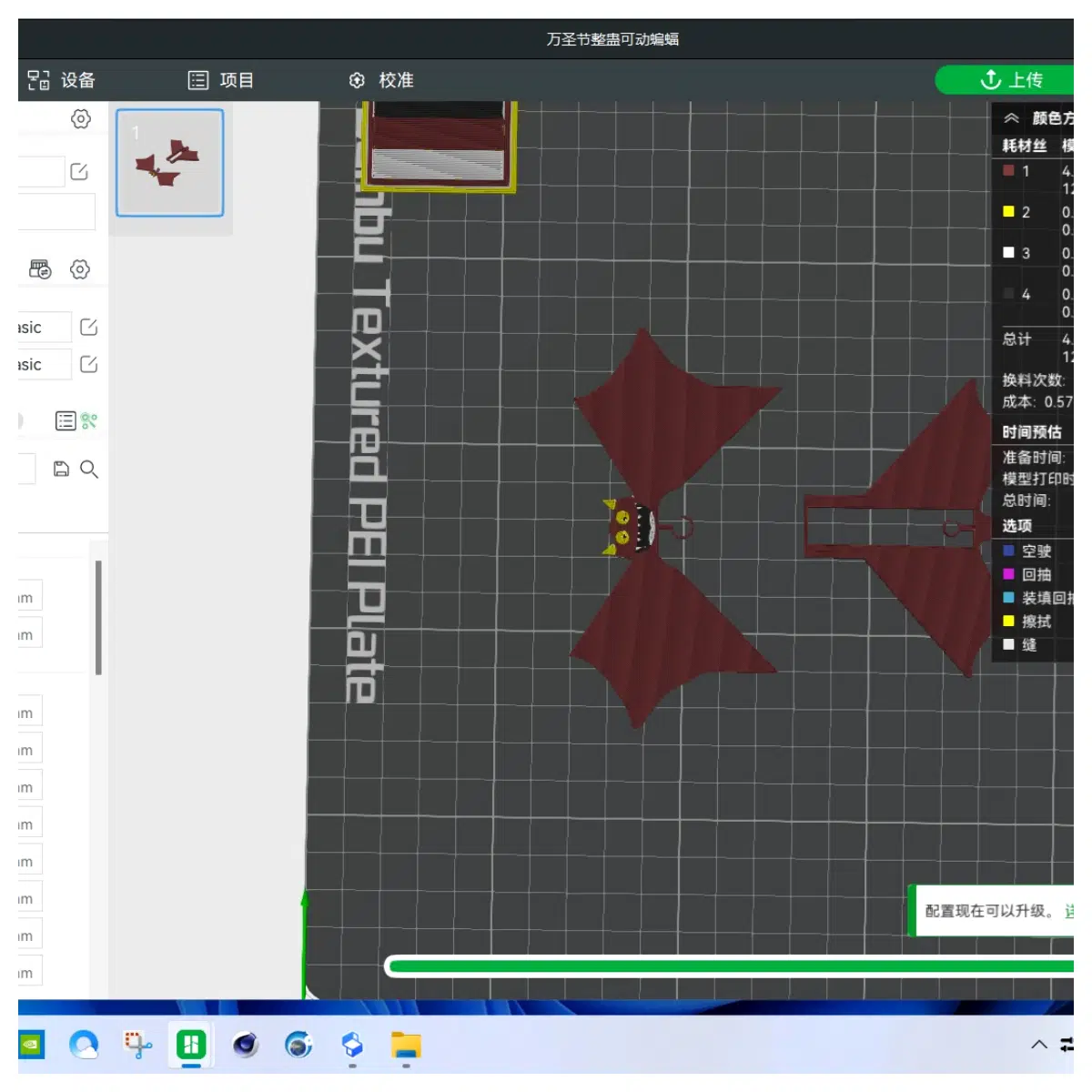Select plate 1 thumbnail with bats
This screenshot has width=1092, height=1092.
click(170, 163)
